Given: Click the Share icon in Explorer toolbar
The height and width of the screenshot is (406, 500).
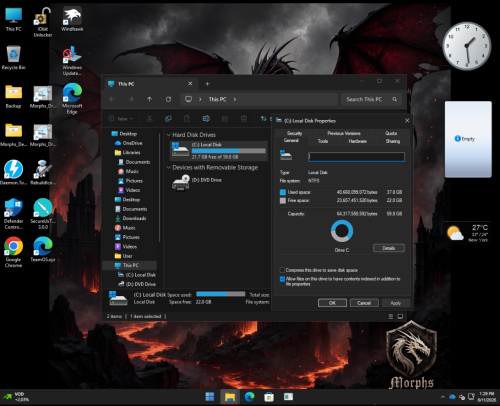Looking at the screenshot, I should coord(225,119).
